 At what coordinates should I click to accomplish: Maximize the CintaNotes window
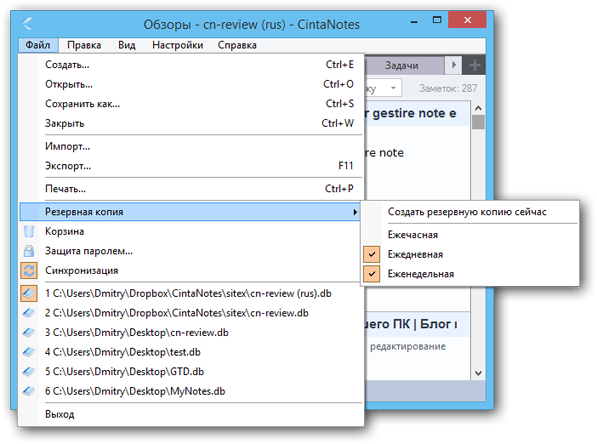point(437,20)
